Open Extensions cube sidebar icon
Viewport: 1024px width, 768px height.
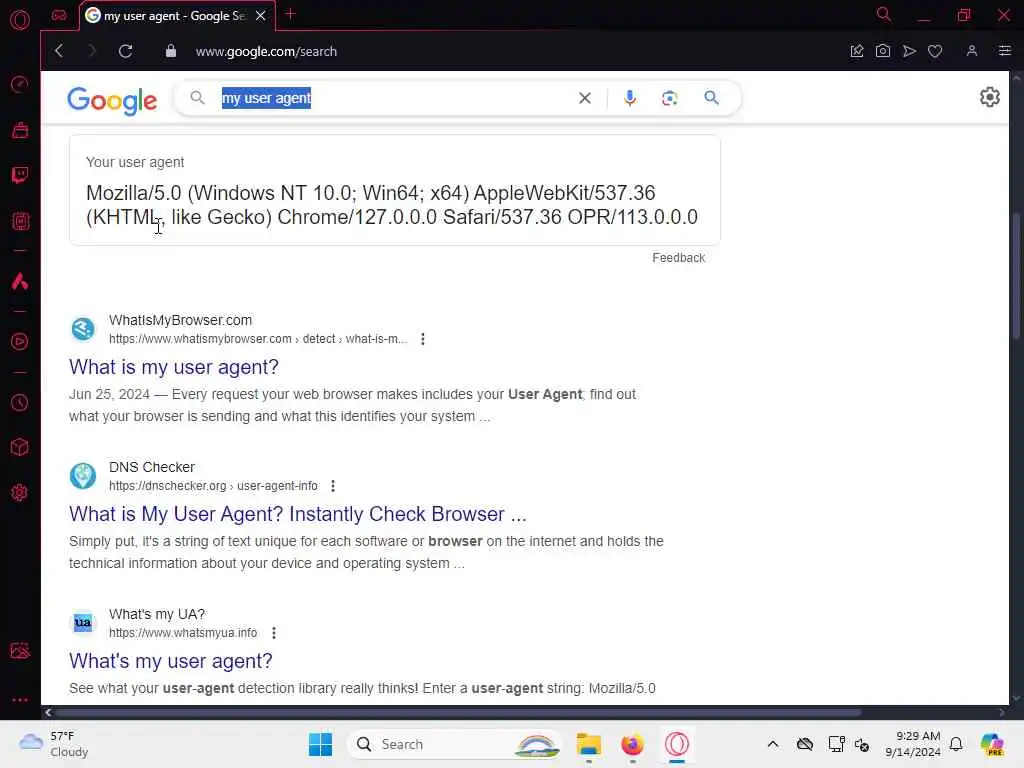coord(20,447)
